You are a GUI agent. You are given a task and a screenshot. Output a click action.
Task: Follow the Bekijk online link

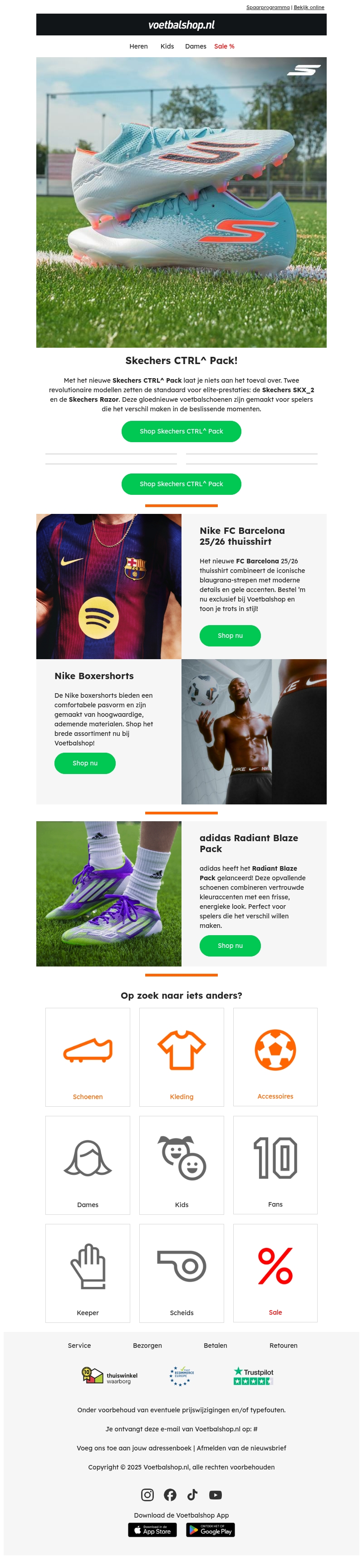click(x=309, y=7)
